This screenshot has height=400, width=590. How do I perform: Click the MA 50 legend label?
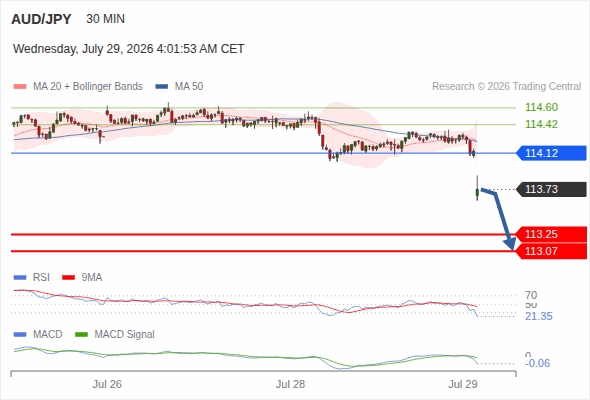coord(189,87)
